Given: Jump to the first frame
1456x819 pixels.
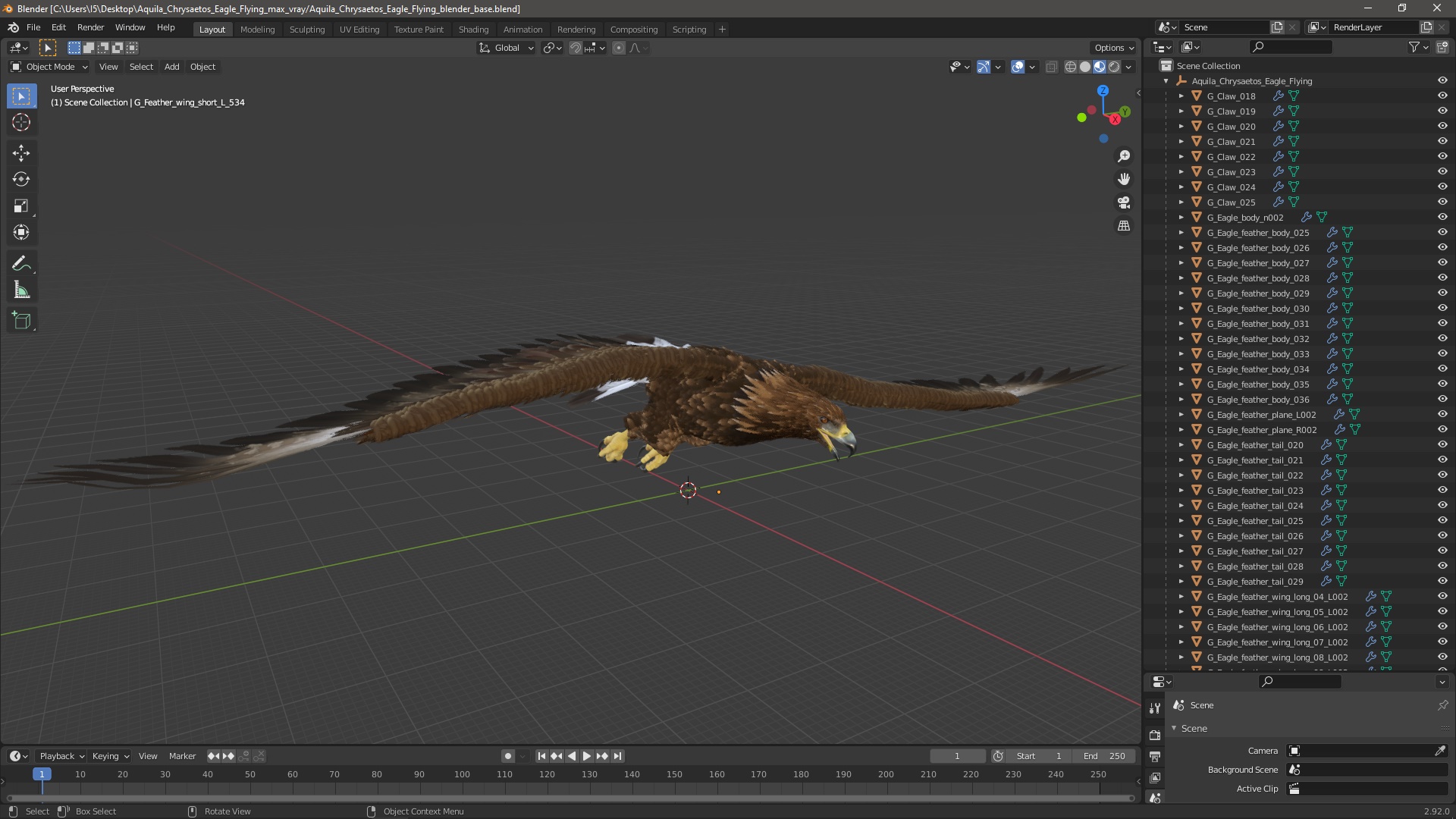Looking at the screenshot, I should click(x=541, y=756).
